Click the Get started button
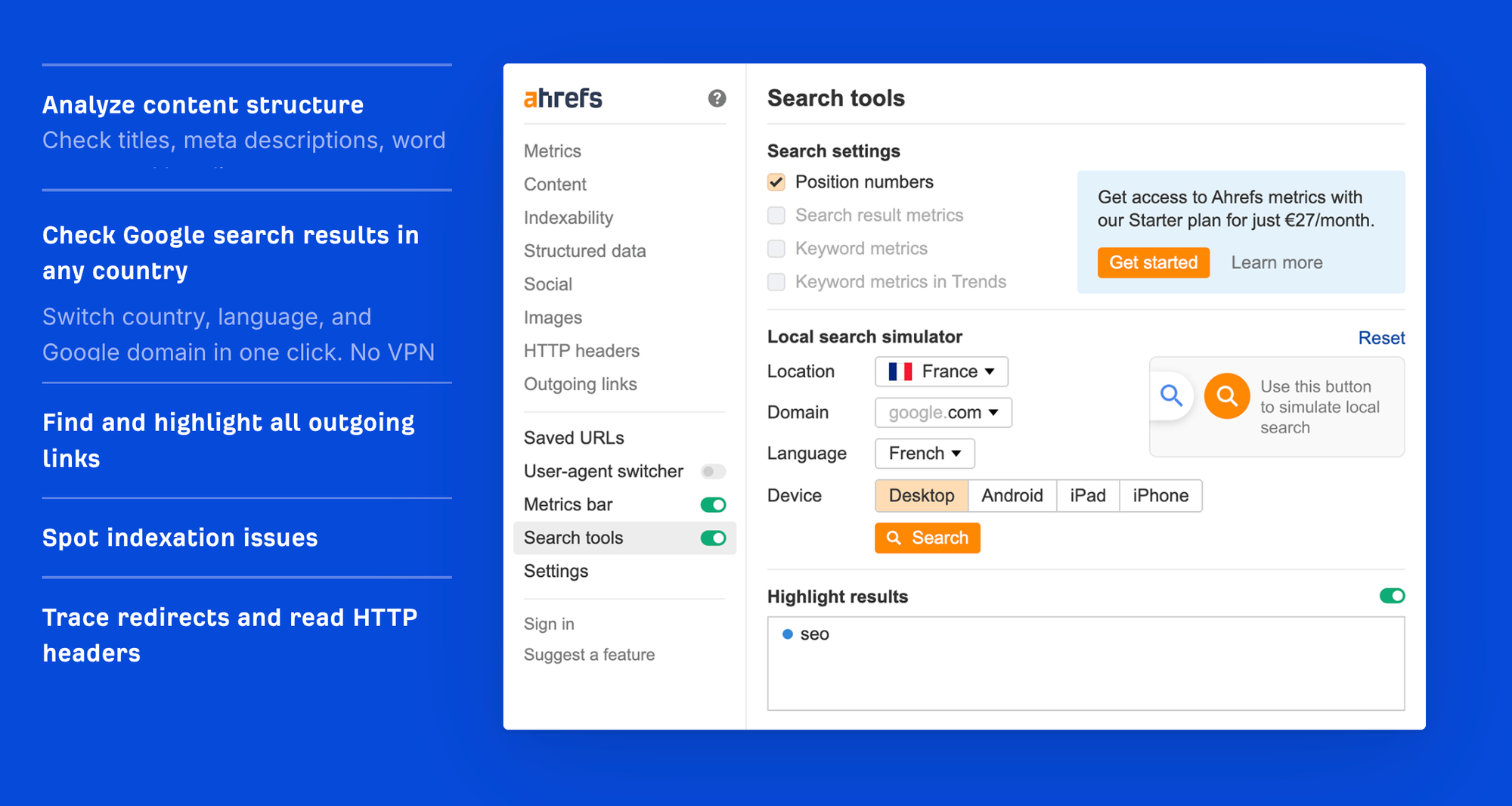 1154,262
